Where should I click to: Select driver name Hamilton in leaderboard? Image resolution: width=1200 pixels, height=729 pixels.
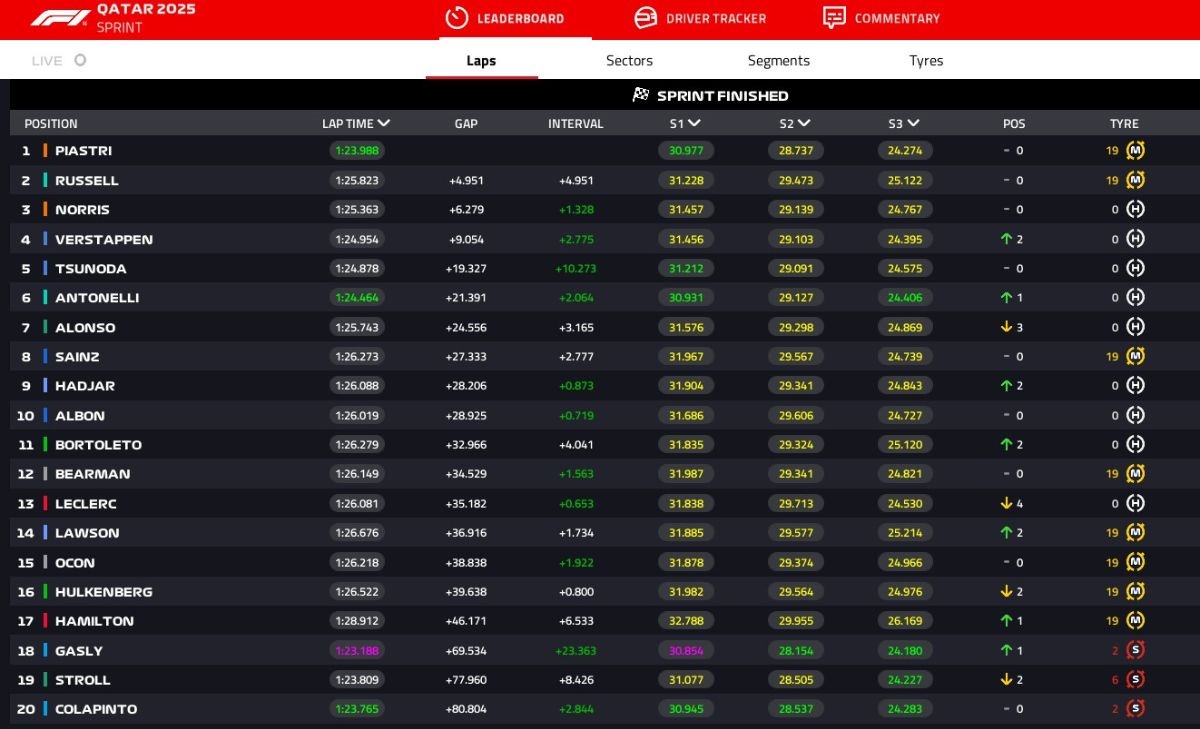click(x=94, y=621)
